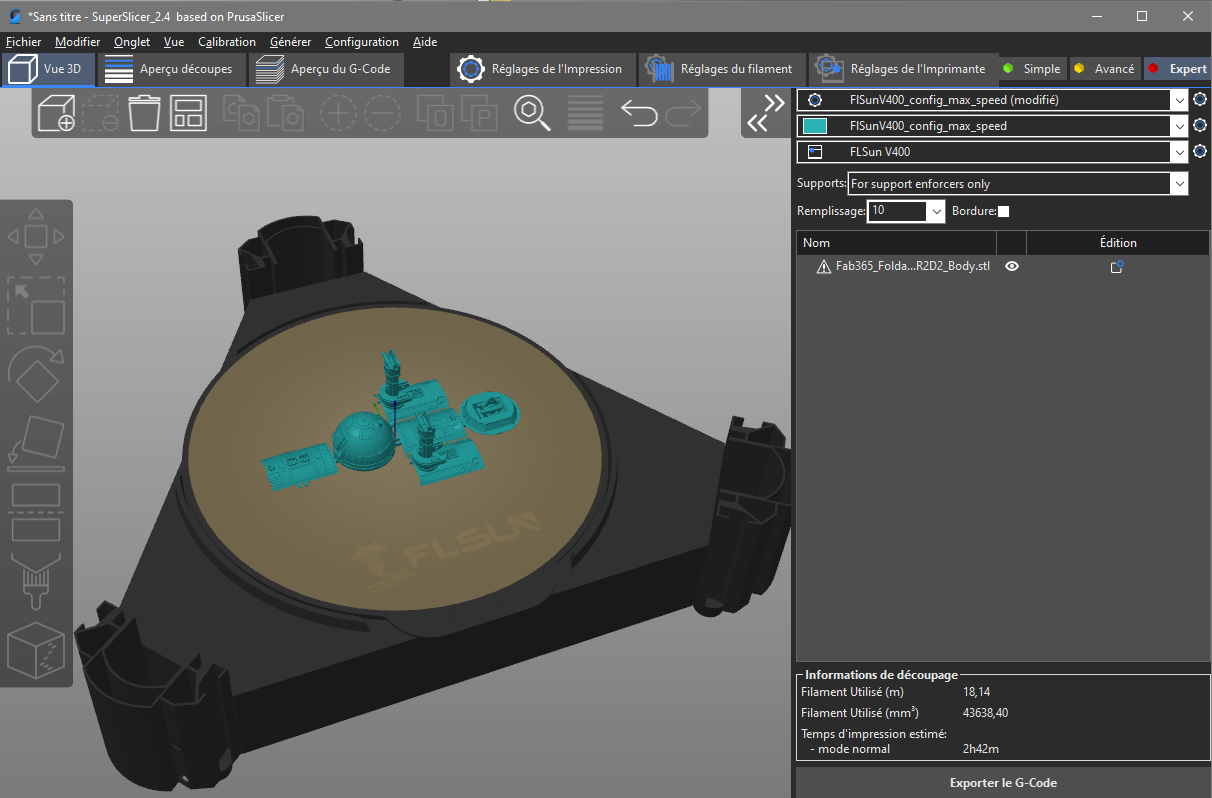
Task: Select the Seam painting cube gizmo
Action: (x=36, y=651)
